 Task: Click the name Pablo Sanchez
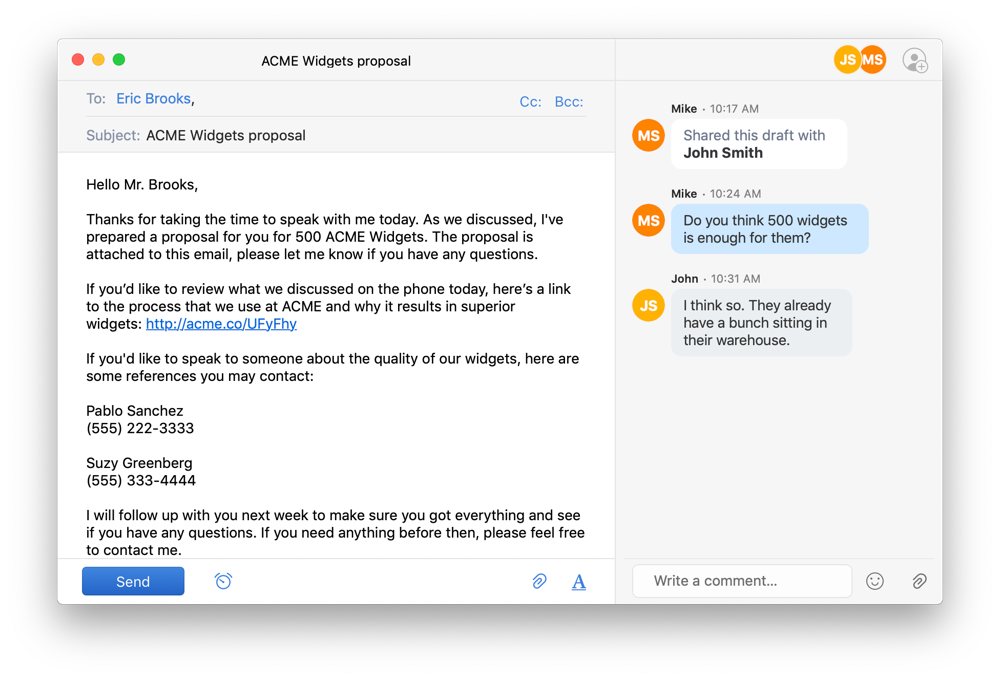[135, 411]
